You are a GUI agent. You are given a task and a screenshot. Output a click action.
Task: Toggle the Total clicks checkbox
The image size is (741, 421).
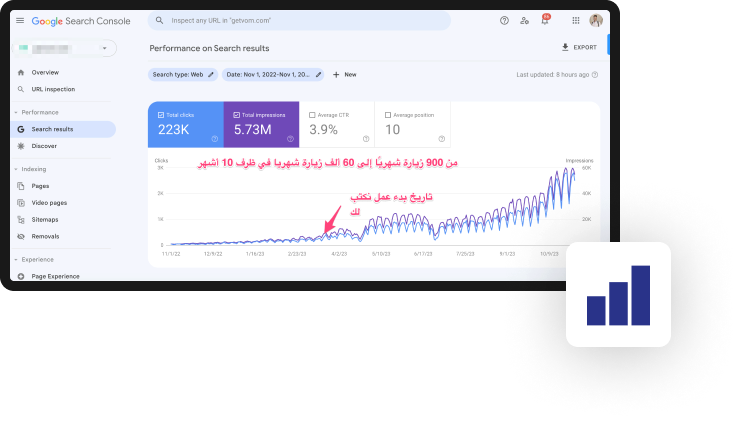(x=162, y=115)
